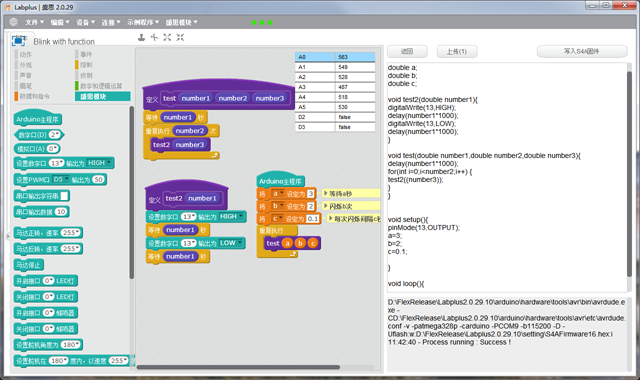Click the 写入S4A固件 button
640x380 pixels.
coord(582,51)
